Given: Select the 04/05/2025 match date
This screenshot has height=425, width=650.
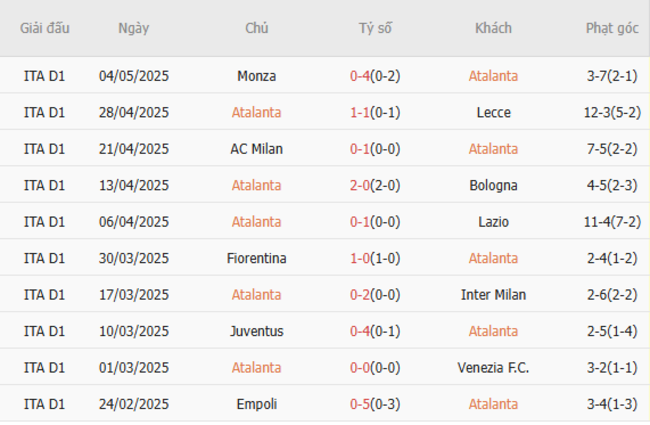Looking at the screenshot, I should coord(134,76).
